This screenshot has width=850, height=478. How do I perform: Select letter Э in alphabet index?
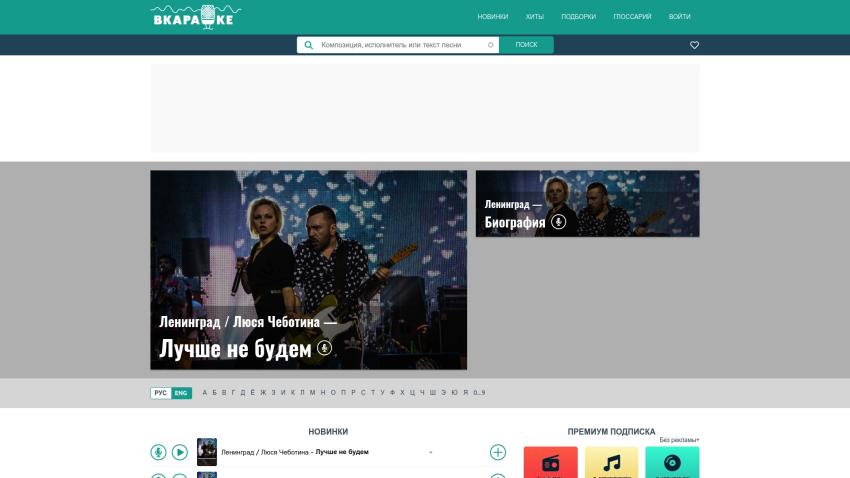point(443,393)
